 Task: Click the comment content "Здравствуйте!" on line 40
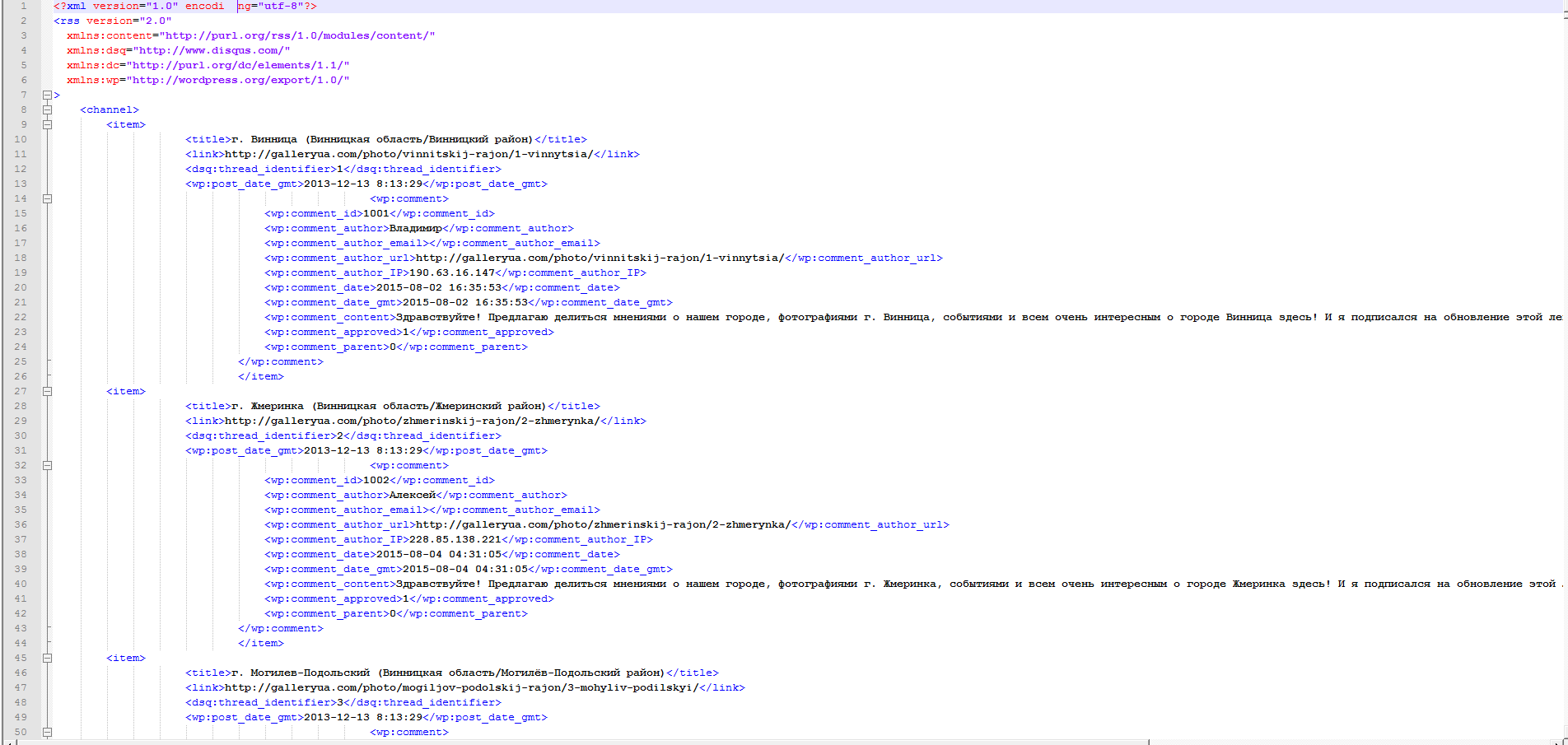click(439, 584)
